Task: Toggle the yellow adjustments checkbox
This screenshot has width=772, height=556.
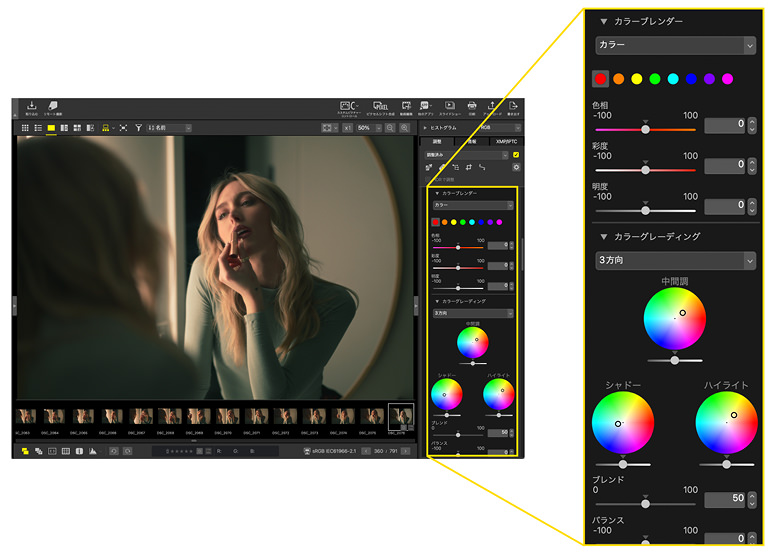Action: pyautogui.click(x=515, y=155)
